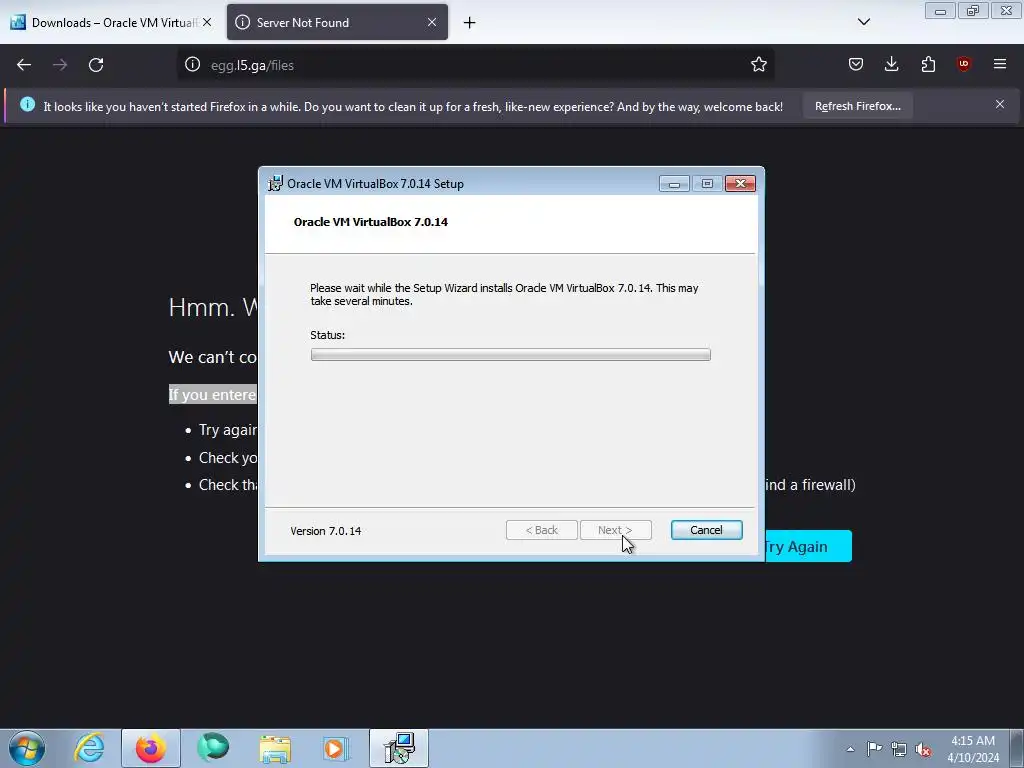Dismiss the Firefox refresh notification bar

pyautogui.click(x=999, y=104)
